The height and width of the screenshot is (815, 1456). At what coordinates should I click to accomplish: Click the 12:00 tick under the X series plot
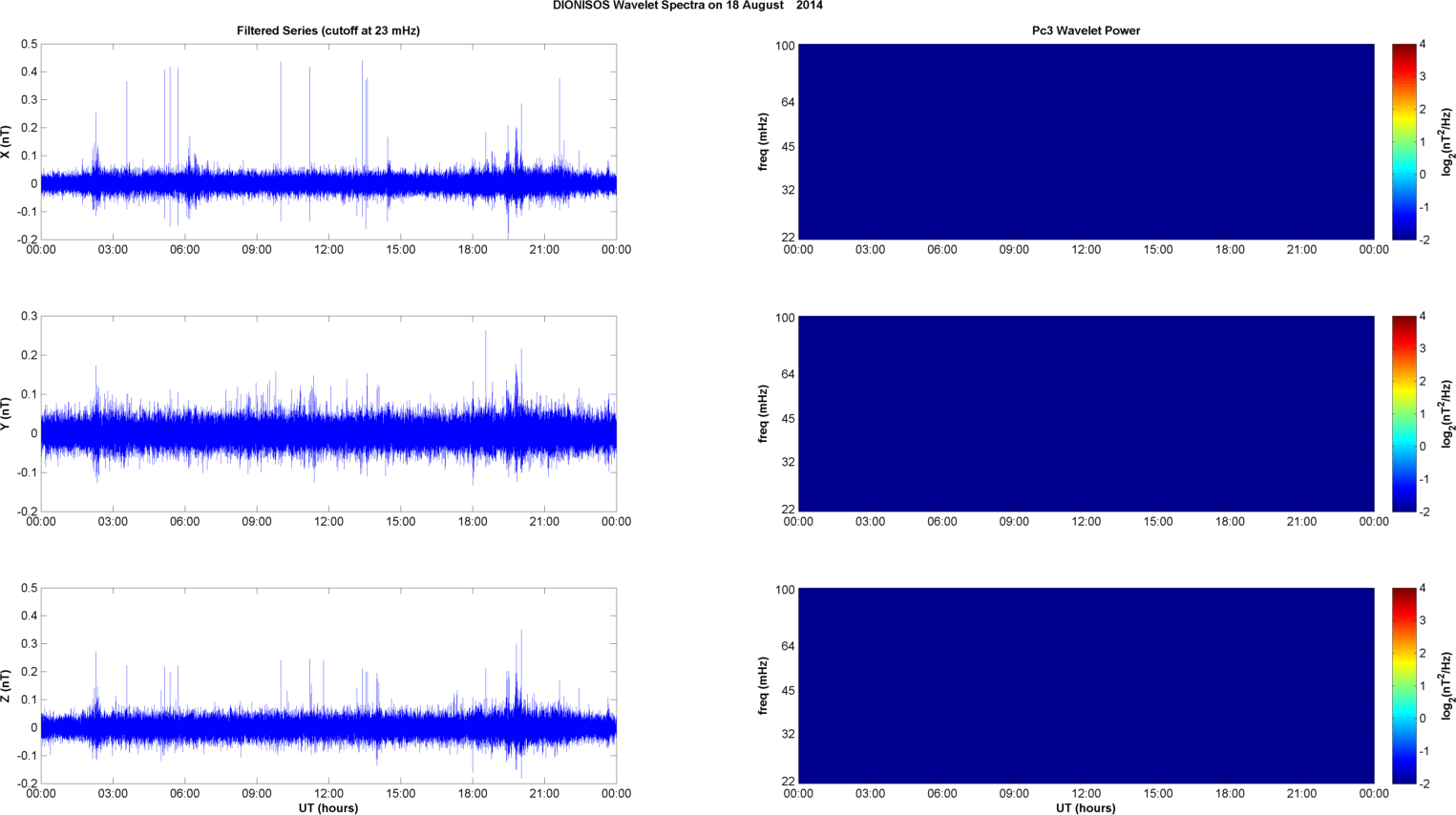tap(328, 250)
